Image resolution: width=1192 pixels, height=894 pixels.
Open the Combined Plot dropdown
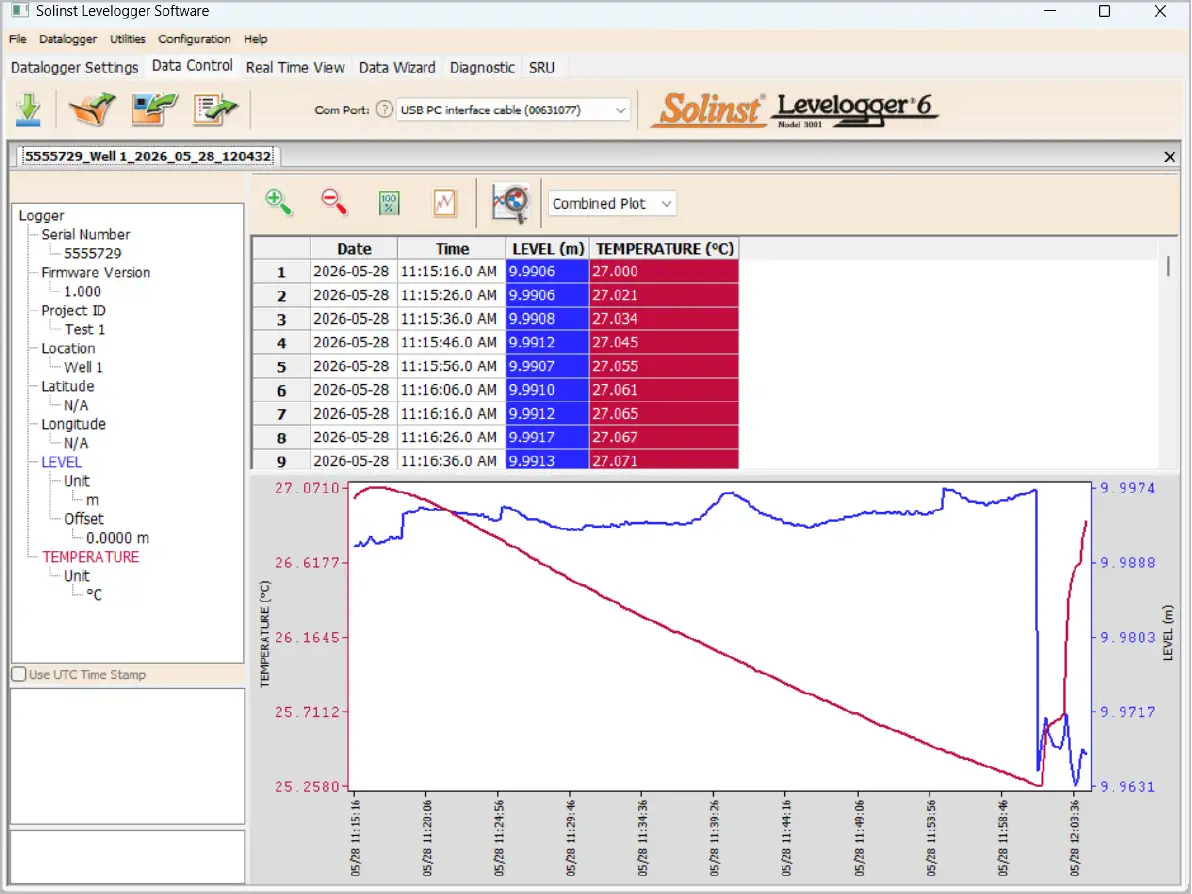click(612, 204)
